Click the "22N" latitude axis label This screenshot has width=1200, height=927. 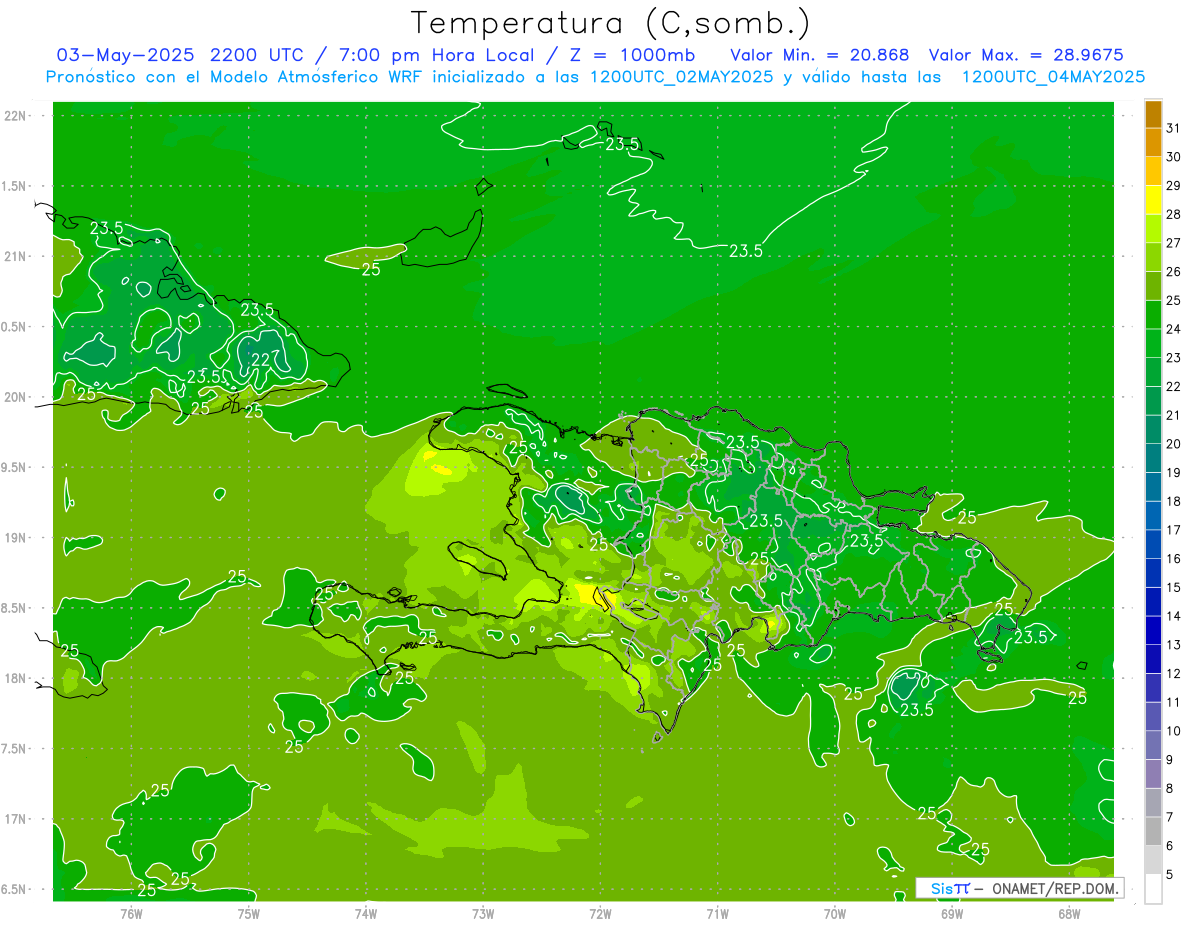[17, 115]
